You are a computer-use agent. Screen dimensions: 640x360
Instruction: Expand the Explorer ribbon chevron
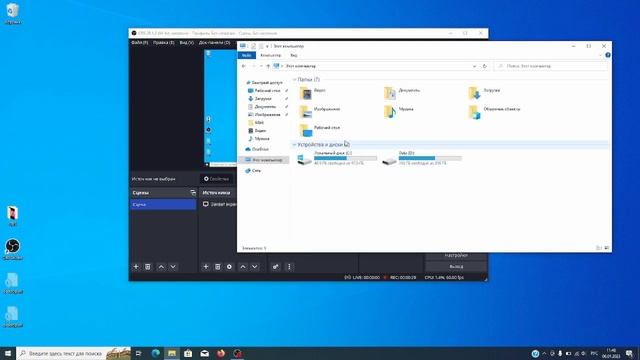point(600,55)
